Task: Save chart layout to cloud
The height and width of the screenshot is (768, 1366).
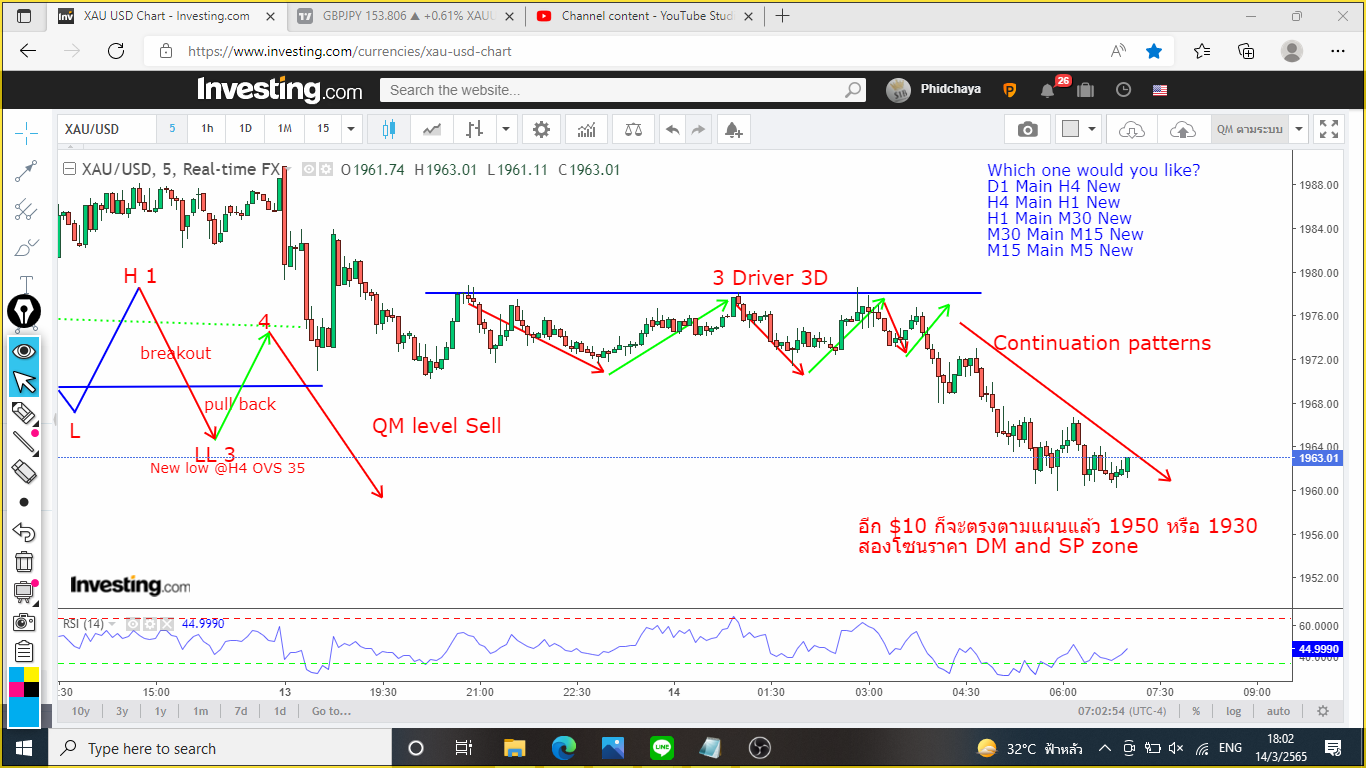Action: coord(1182,129)
